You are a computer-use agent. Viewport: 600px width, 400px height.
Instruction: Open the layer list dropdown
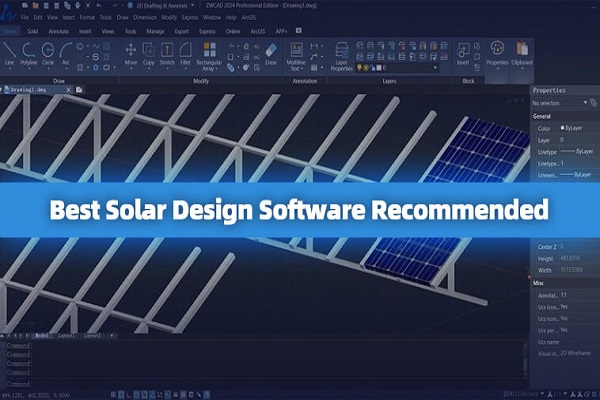435,68
